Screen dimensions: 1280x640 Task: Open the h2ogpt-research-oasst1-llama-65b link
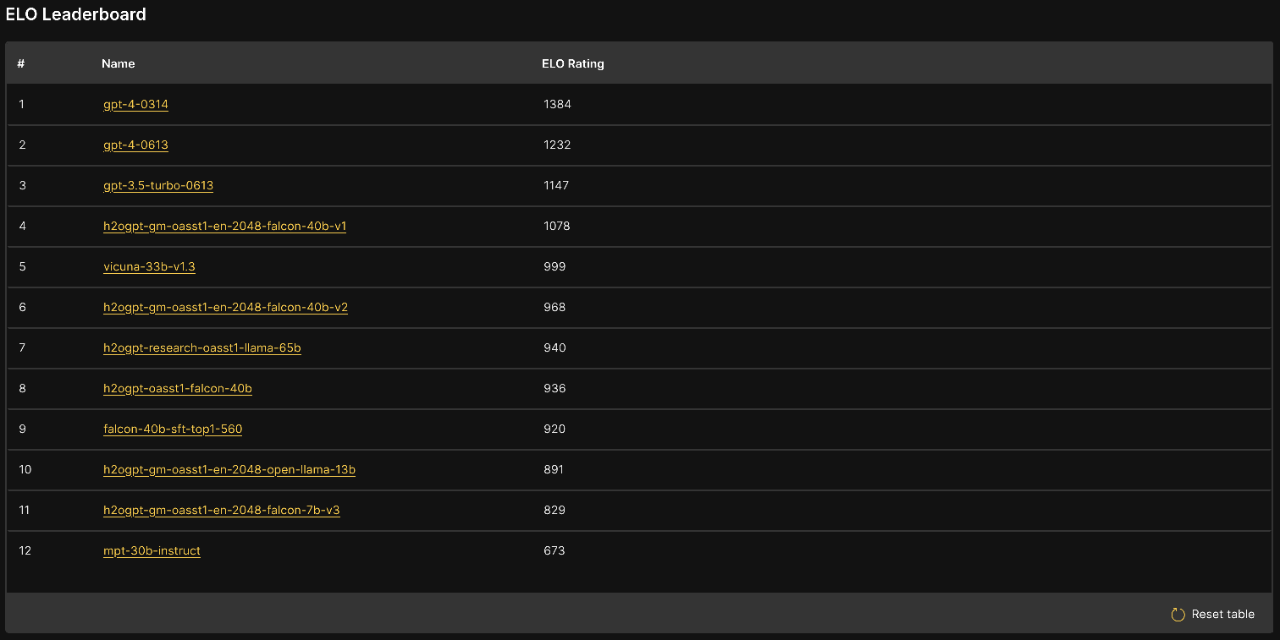pos(203,348)
